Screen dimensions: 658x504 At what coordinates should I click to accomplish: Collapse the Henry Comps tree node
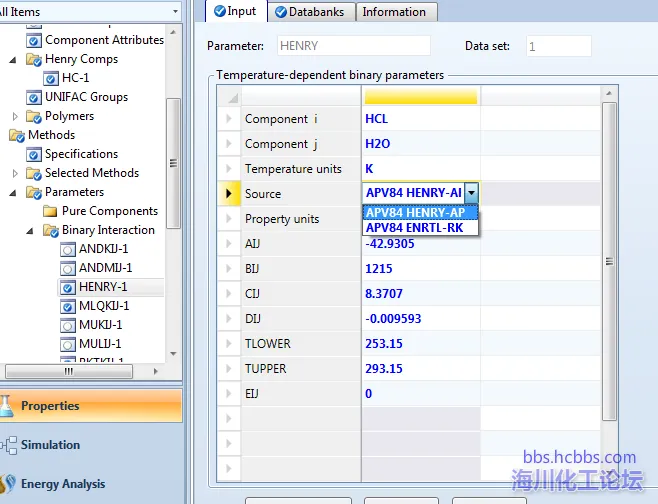pyautogui.click(x=13, y=60)
